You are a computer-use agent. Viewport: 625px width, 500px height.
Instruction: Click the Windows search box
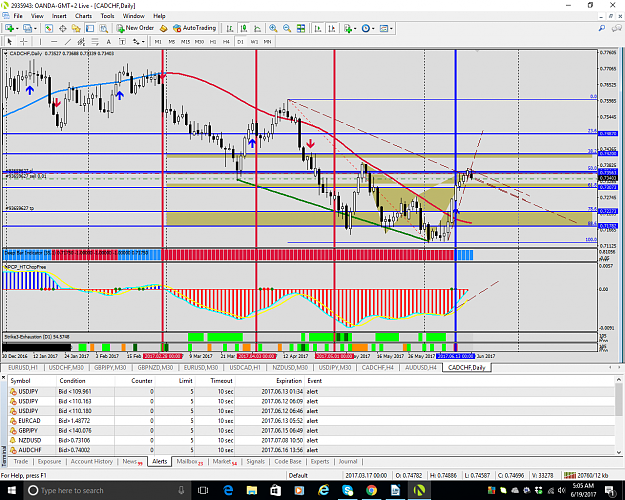click(106, 490)
